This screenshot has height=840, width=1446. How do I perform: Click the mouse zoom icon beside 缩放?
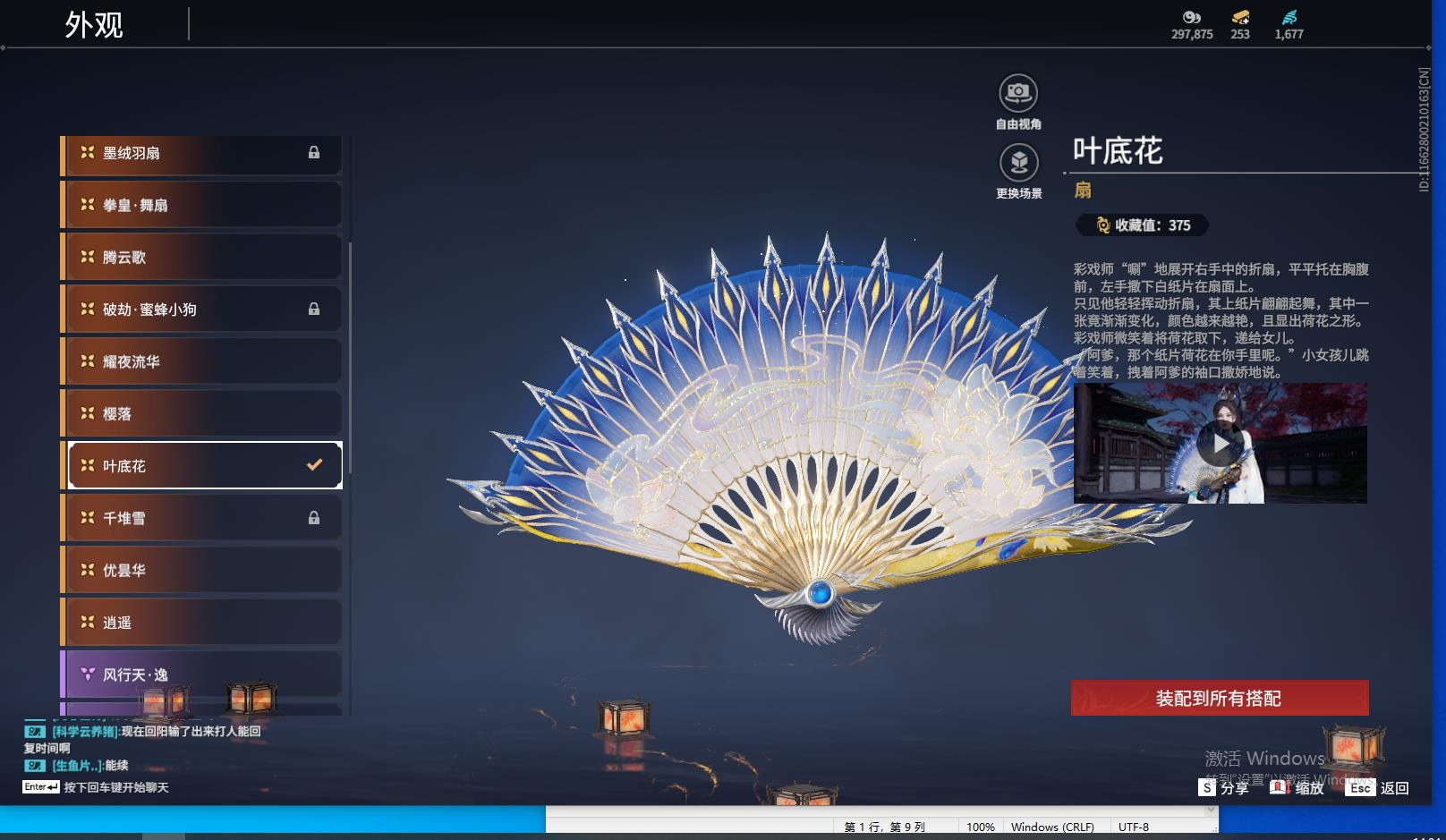(1280, 787)
